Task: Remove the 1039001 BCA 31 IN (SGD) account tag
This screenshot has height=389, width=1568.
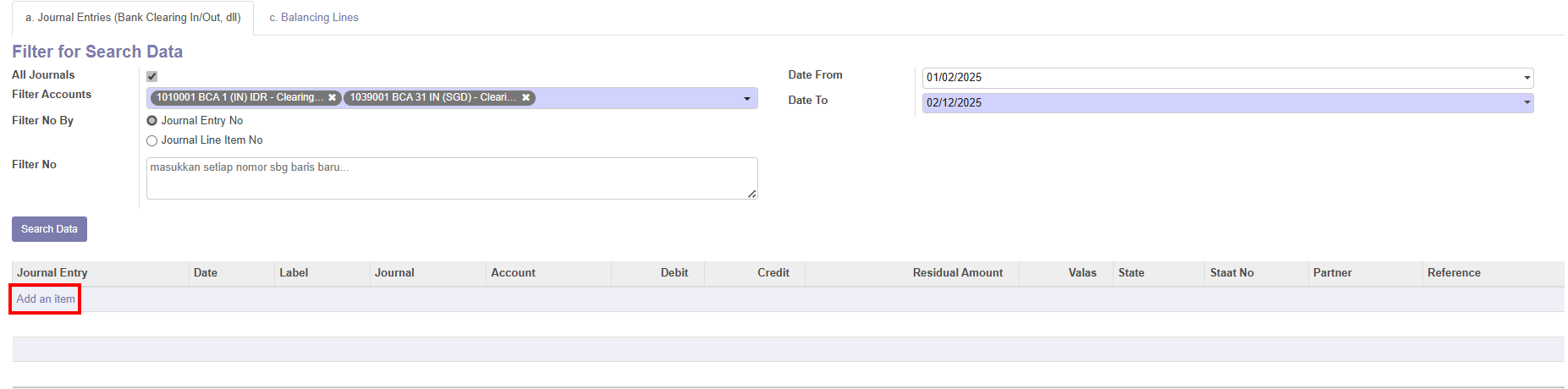Action: [525, 98]
